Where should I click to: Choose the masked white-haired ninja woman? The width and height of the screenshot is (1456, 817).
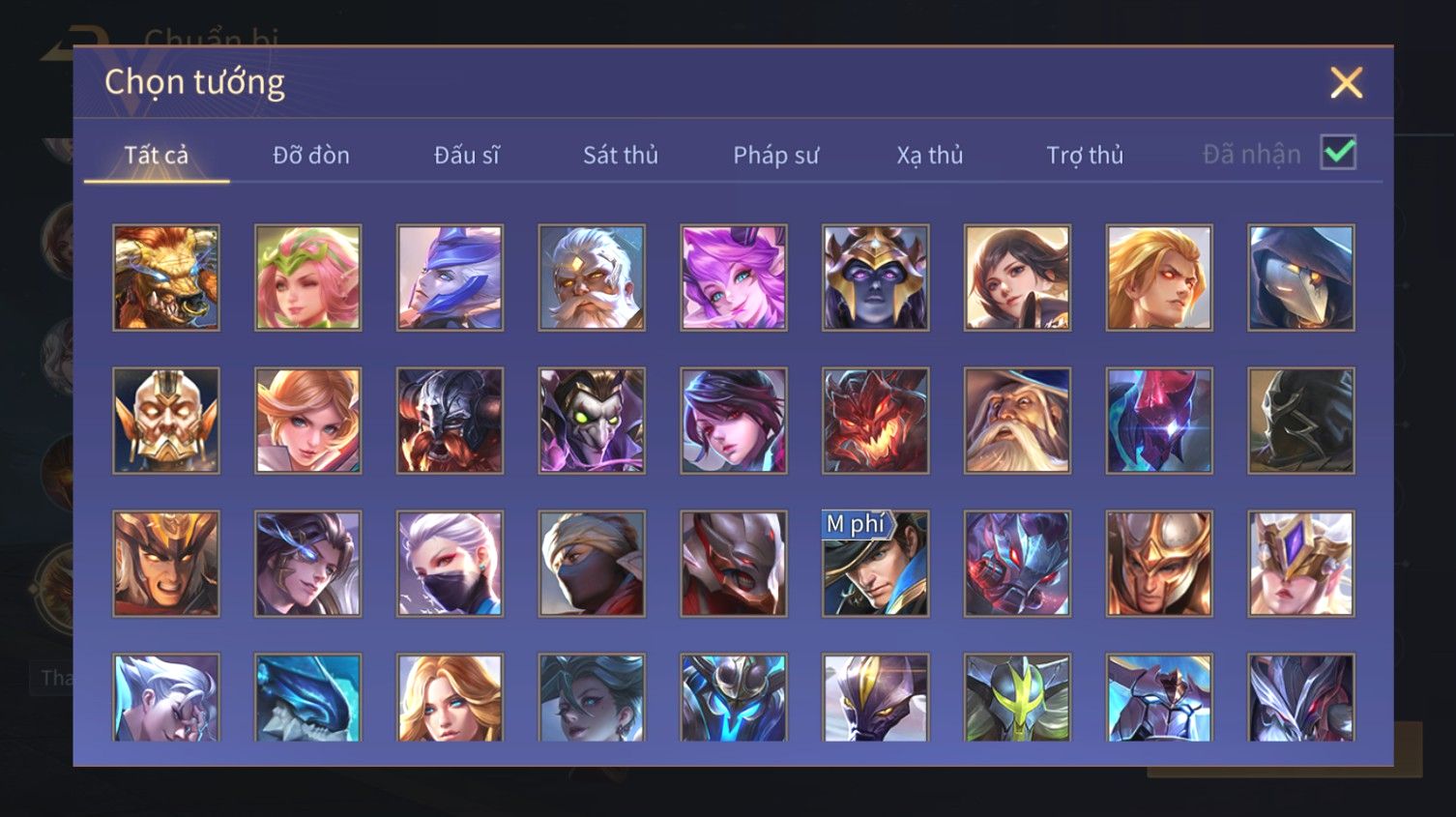pos(450,564)
